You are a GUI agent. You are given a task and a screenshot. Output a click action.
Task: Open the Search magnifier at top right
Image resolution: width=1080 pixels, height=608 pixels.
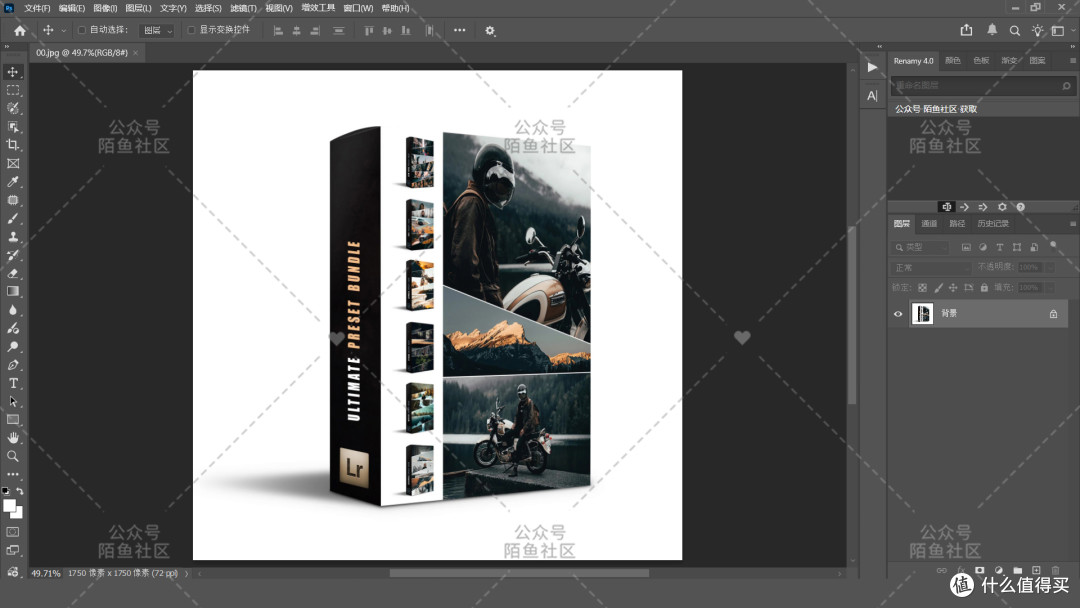(1015, 30)
